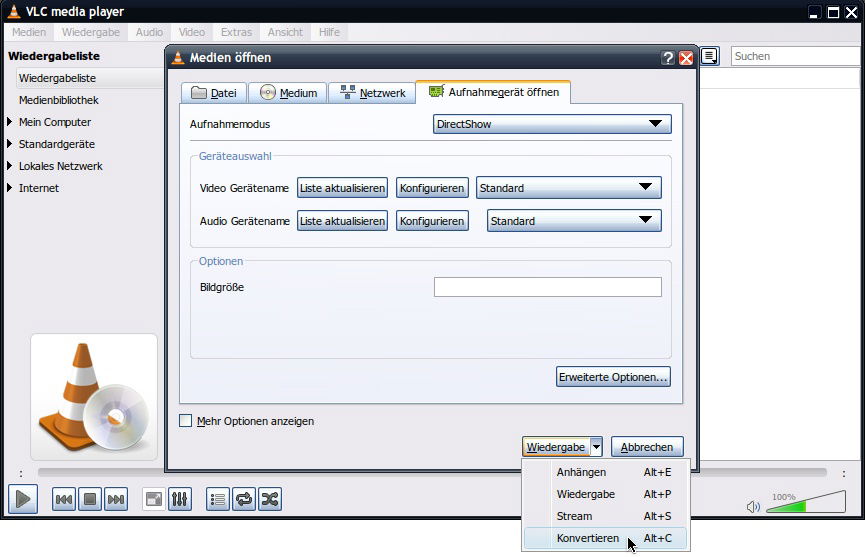865x557 pixels.
Task: Close the Medien öffnen dialog
Action: click(x=686, y=58)
